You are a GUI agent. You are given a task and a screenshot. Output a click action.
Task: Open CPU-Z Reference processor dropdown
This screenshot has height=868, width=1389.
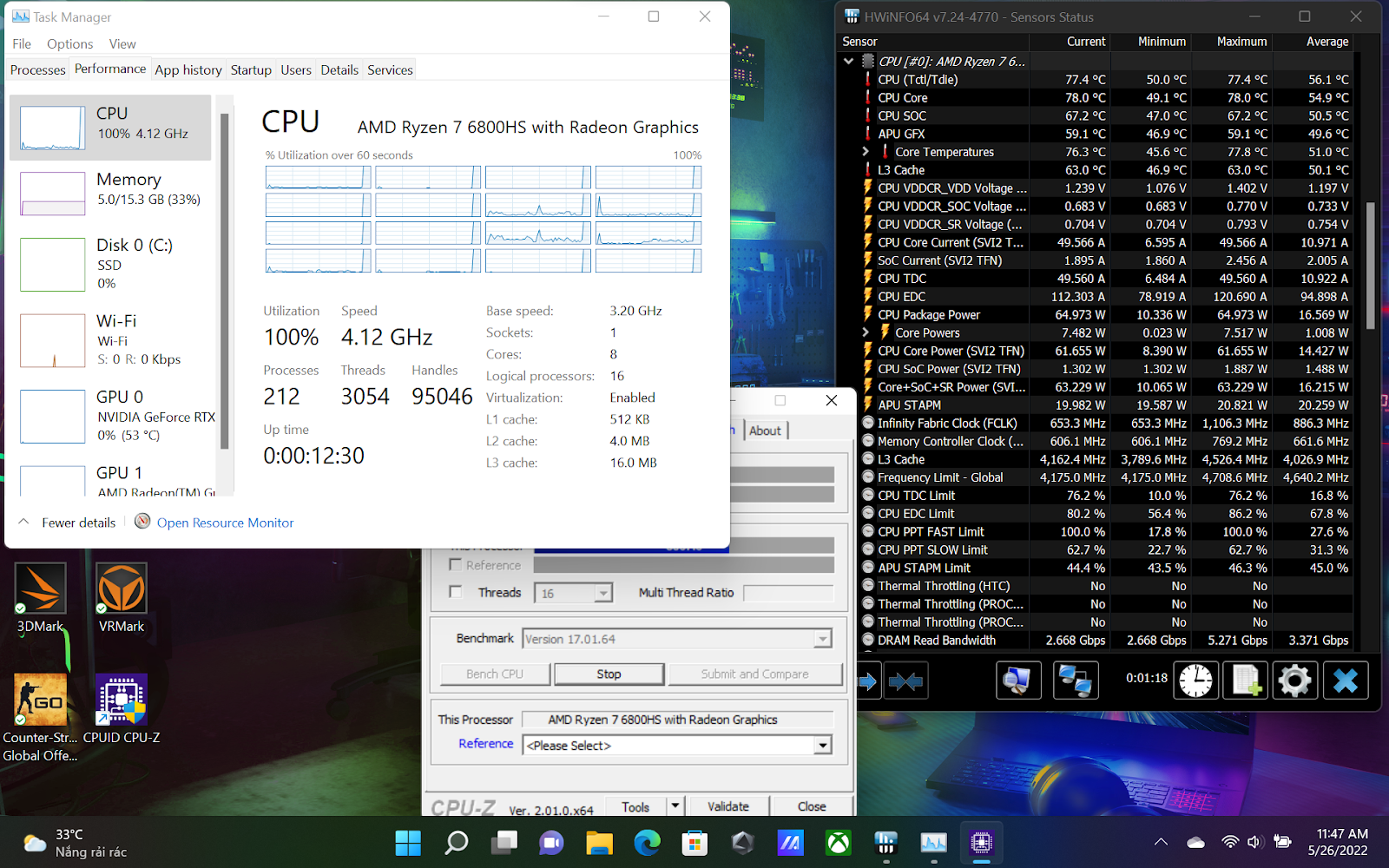pyautogui.click(x=822, y=746)
